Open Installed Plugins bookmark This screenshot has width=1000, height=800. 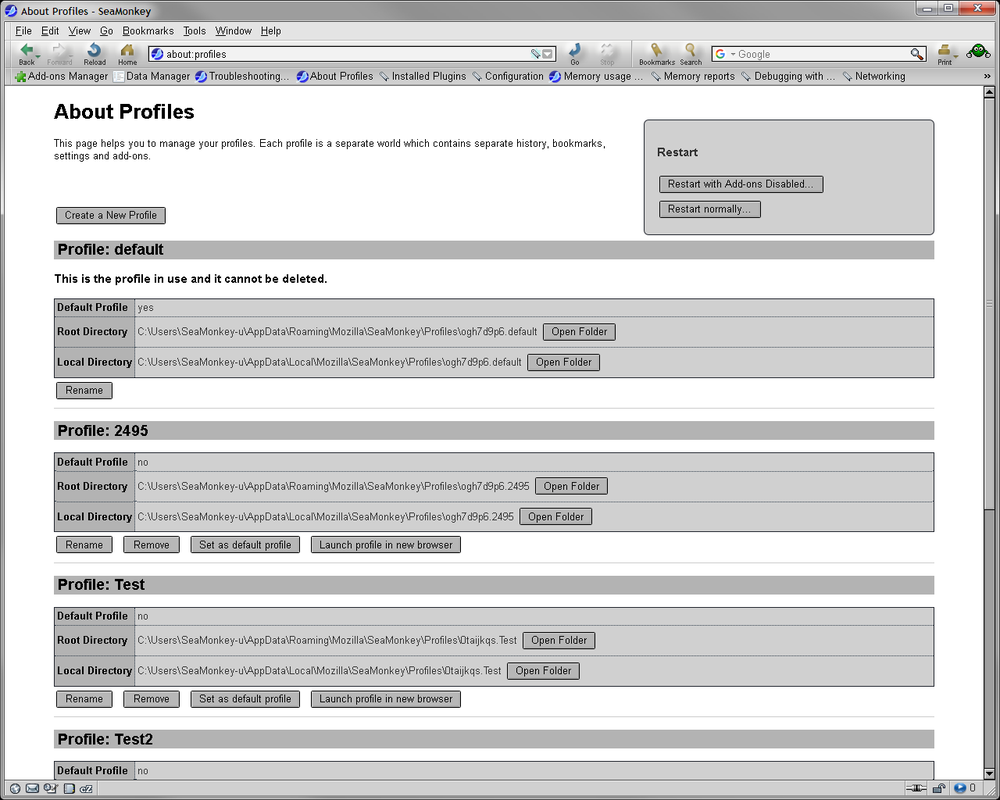(422, 76)
